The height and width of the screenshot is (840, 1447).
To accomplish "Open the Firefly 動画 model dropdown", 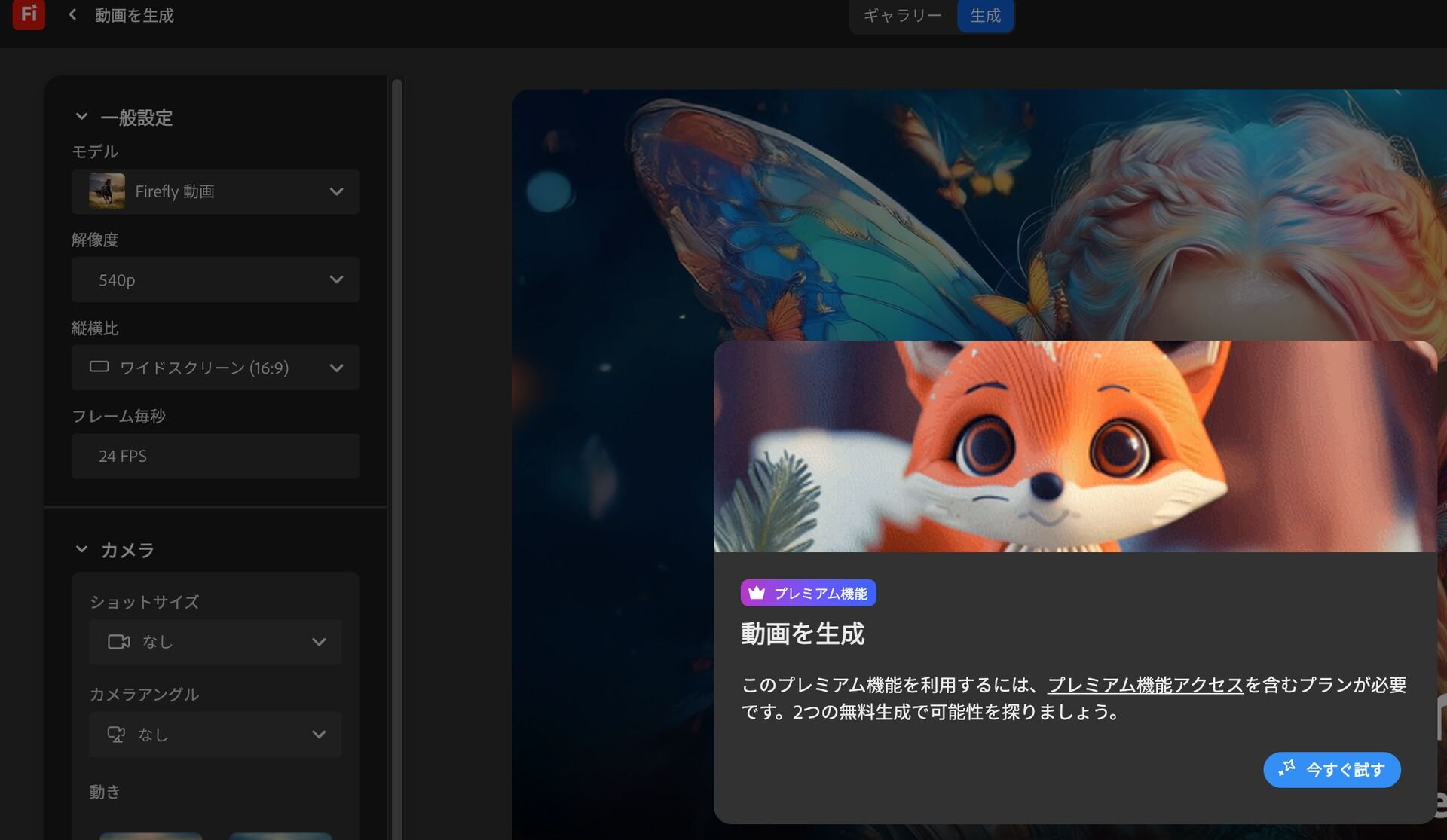I will point(216,191).
